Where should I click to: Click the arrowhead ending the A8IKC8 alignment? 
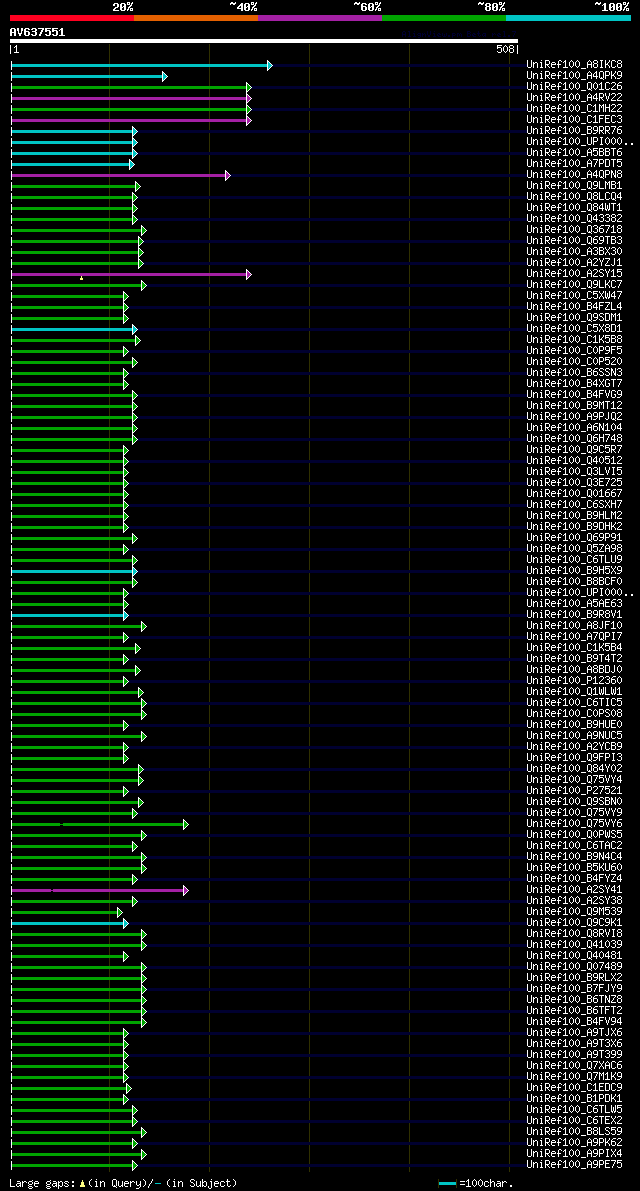pyautogui.click(x=270, y=66)
